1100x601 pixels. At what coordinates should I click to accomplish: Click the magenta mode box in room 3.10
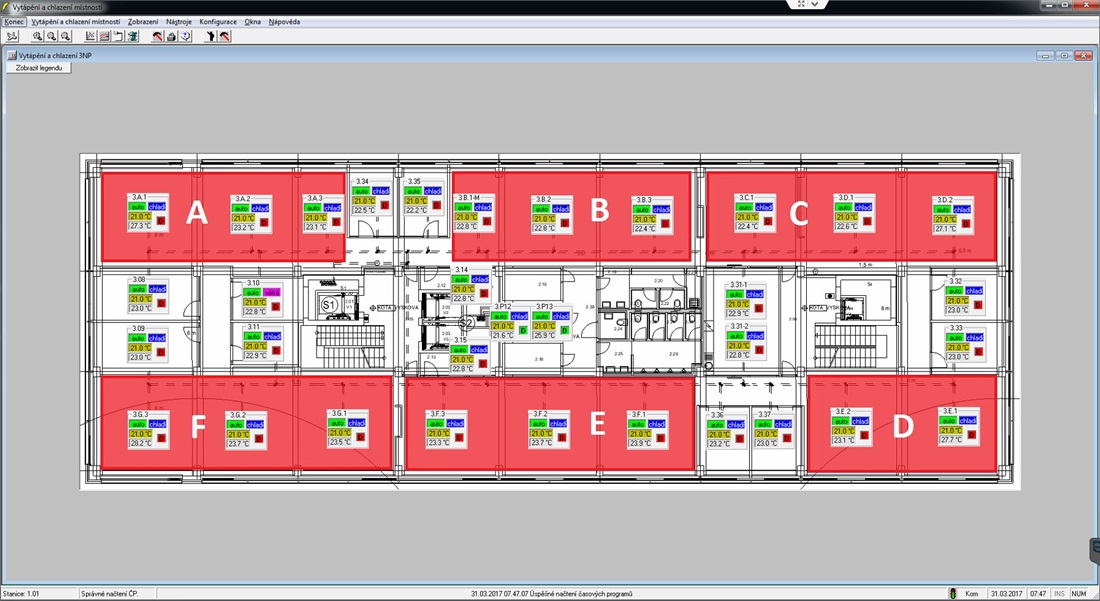272,291
